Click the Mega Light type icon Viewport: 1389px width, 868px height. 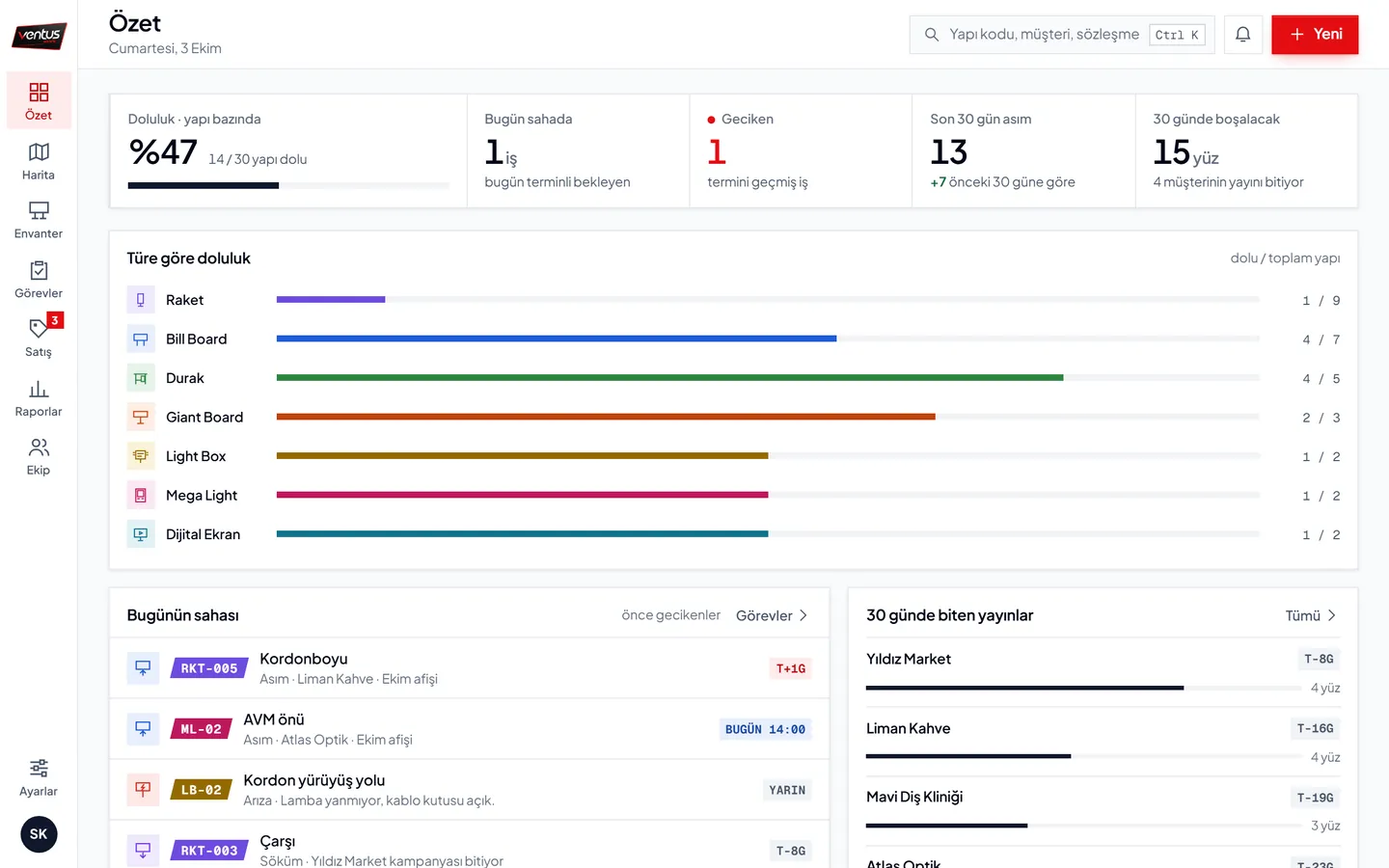[x=141, y=496]
